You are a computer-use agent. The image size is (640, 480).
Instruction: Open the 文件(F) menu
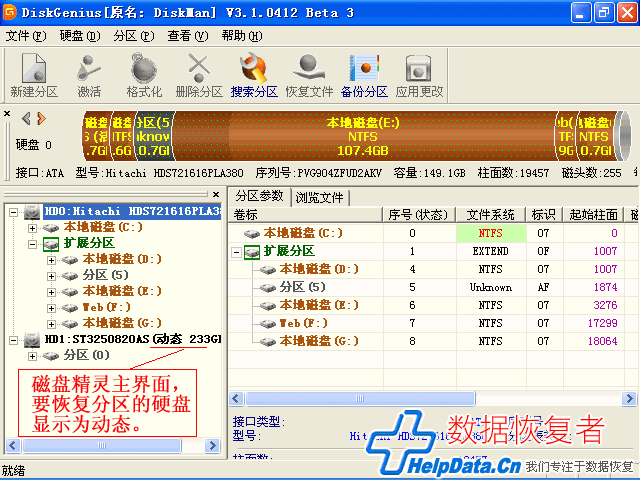point(26,36)
